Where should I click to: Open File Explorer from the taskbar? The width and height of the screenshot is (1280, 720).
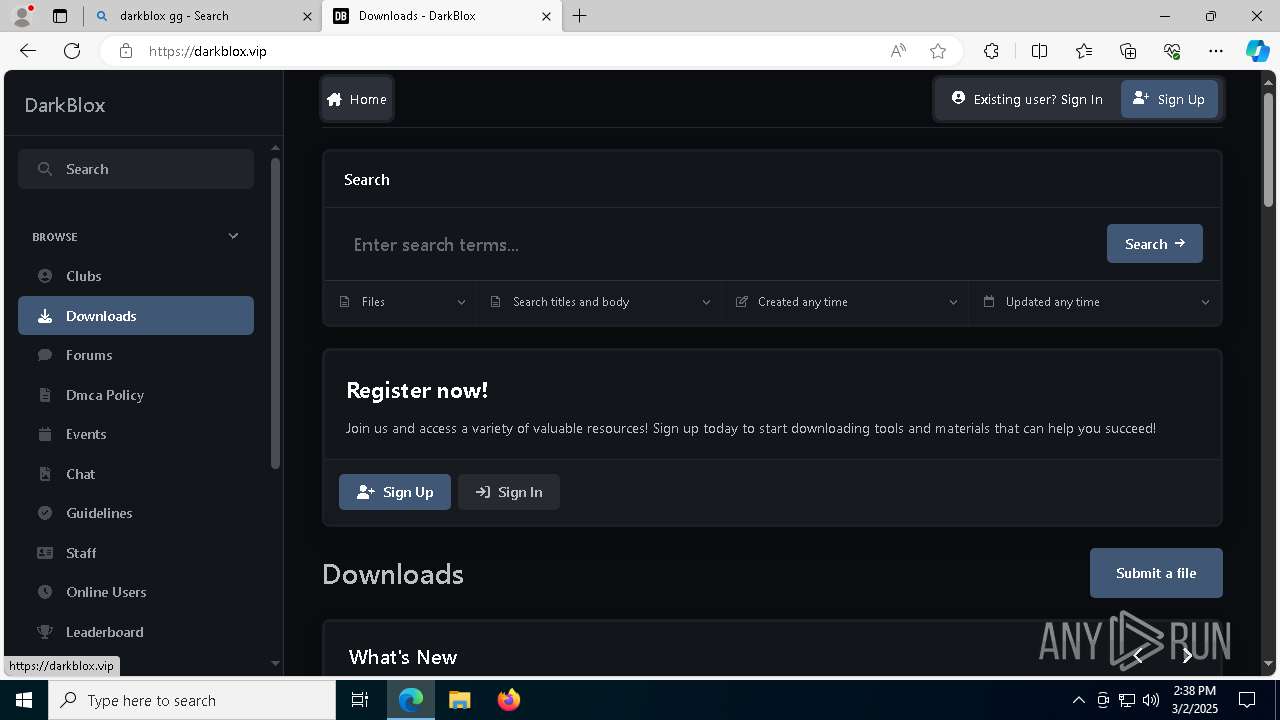coord(459,700)
